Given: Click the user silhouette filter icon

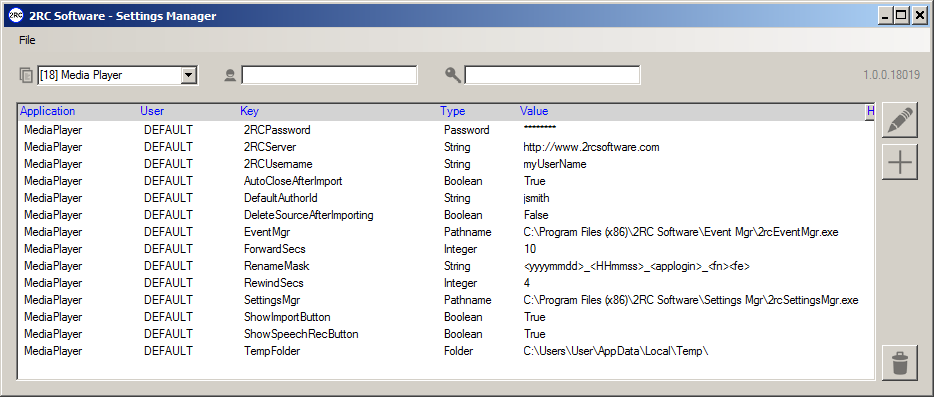Looking at the screenshot, I should [231, 75].
